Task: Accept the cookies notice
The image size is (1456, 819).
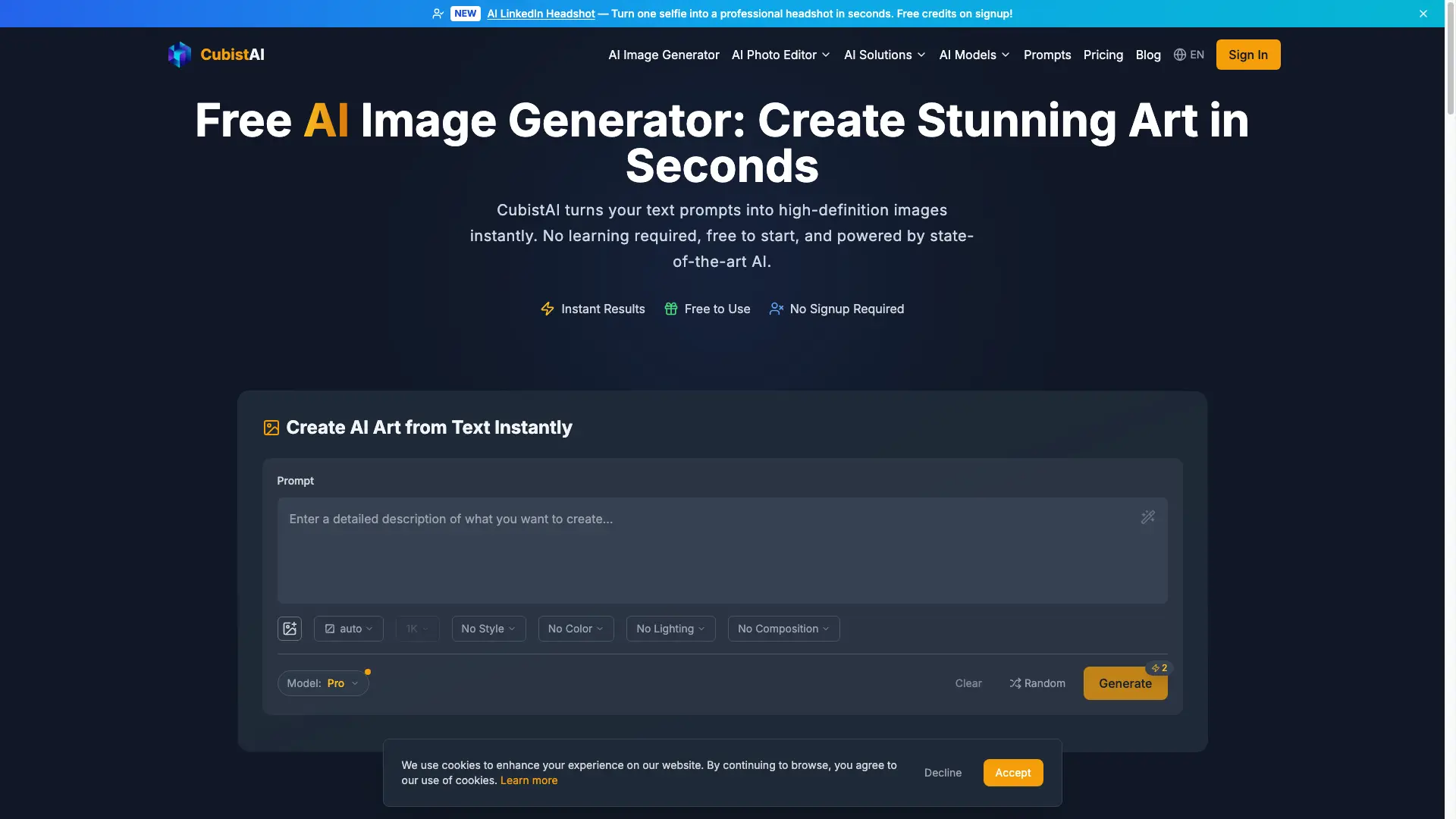Action: [x=1013, y=773]
